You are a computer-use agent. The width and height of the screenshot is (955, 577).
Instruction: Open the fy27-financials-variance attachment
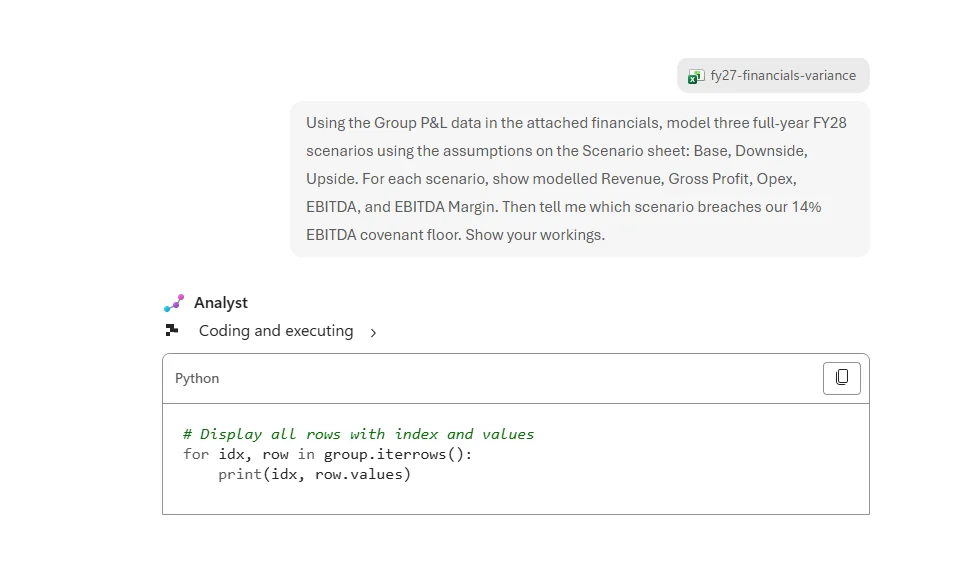point(773,76)
